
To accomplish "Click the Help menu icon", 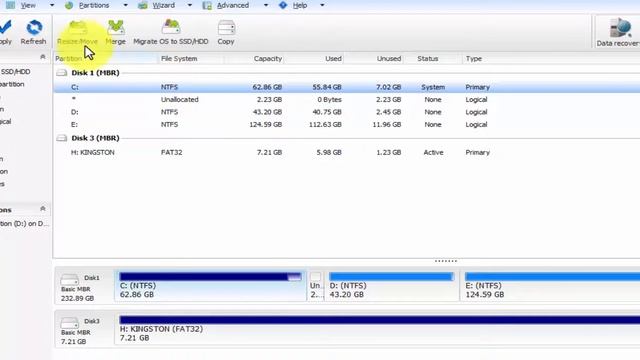I will (x=283, y=5).
